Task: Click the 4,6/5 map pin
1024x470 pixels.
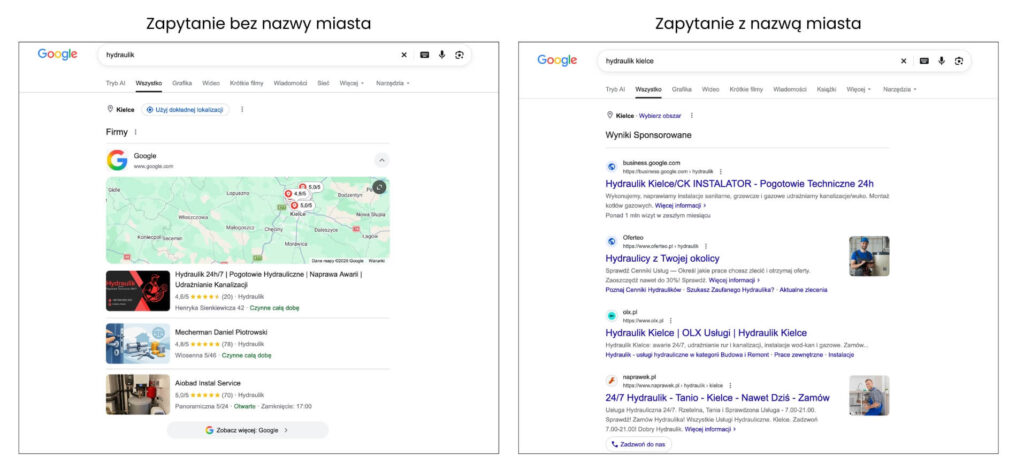Action: [x=296, y=194]
